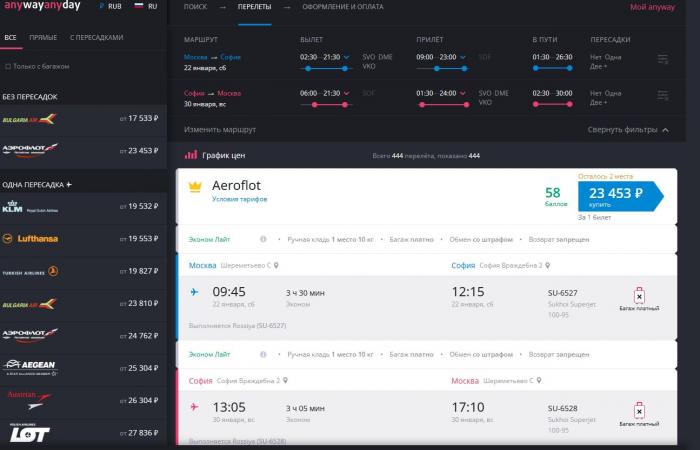Go to ОФОРМЛЕНИЕ И ОПЛАТА step
The width and height of the screenshot is (700, 450).
[x=343, y=7]
